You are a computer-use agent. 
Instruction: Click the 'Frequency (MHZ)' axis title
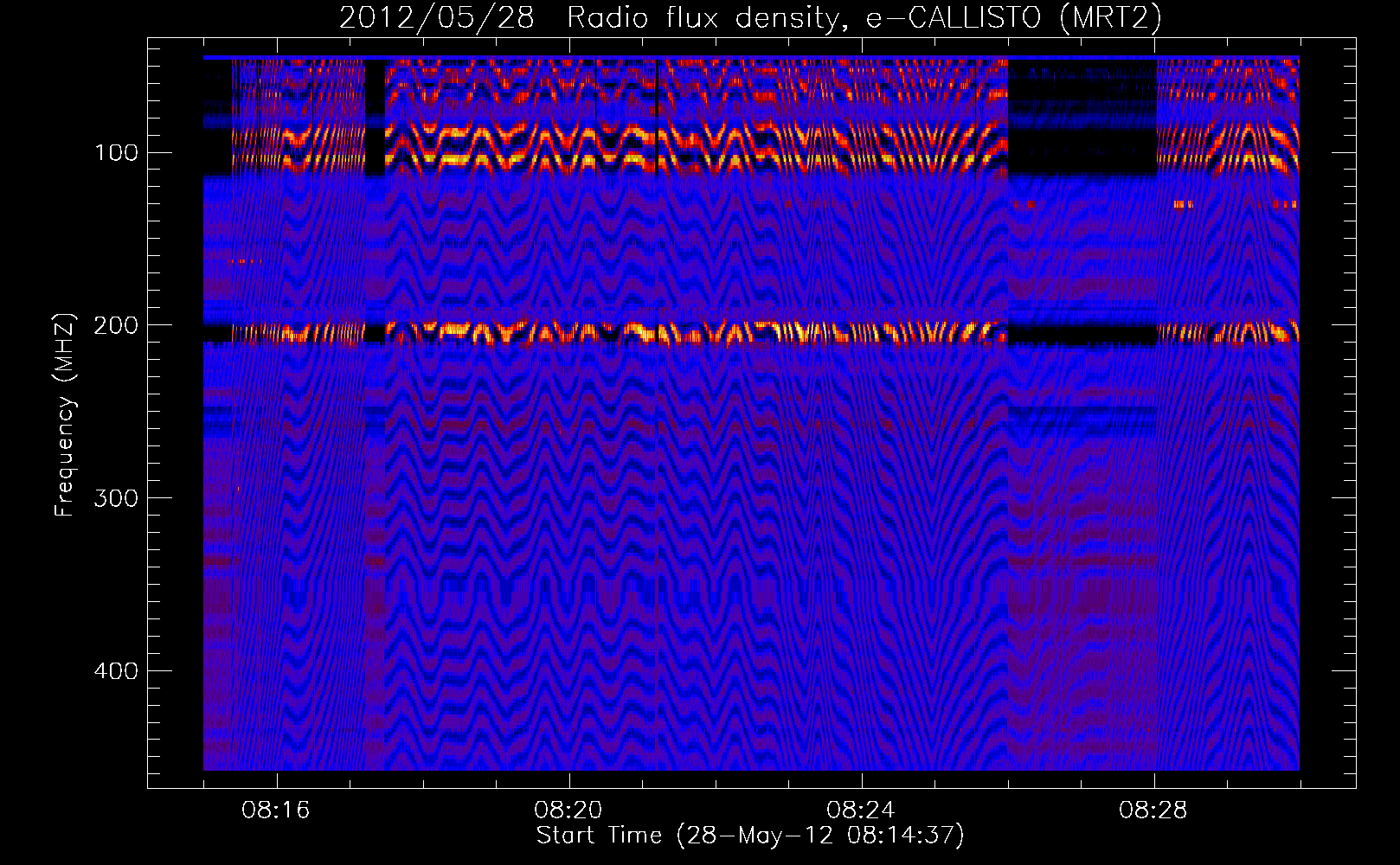65,414
